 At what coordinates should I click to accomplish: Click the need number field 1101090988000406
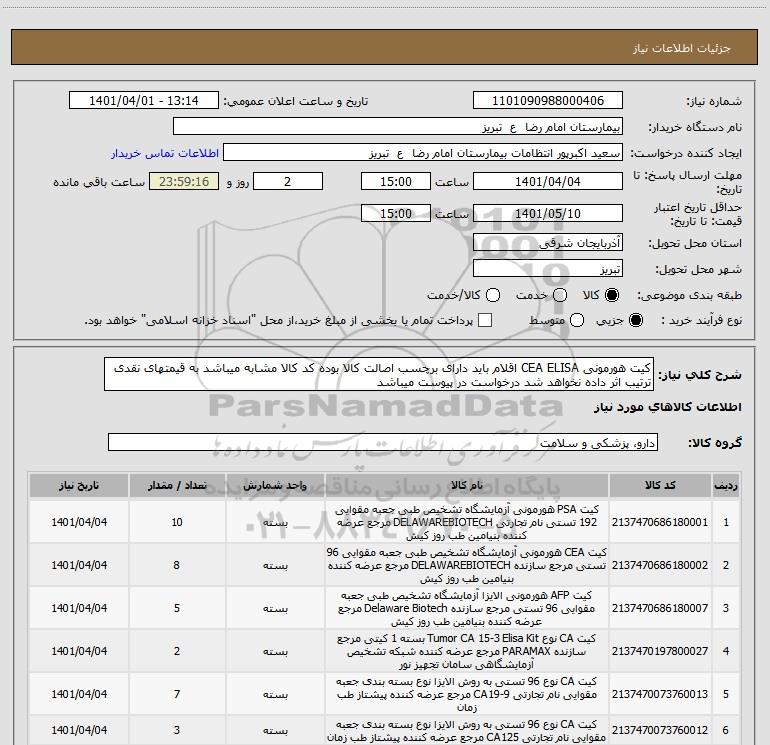point(548,101)
